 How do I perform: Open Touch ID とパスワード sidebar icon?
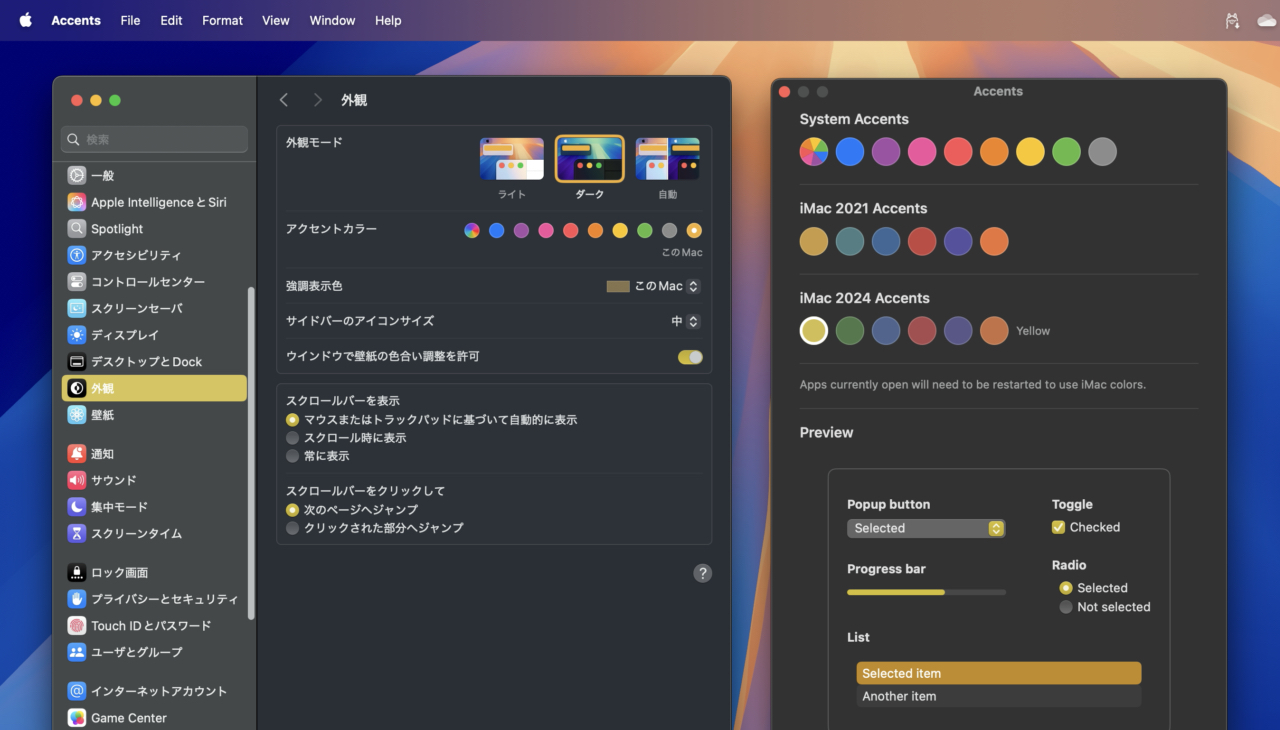[77, 625]
